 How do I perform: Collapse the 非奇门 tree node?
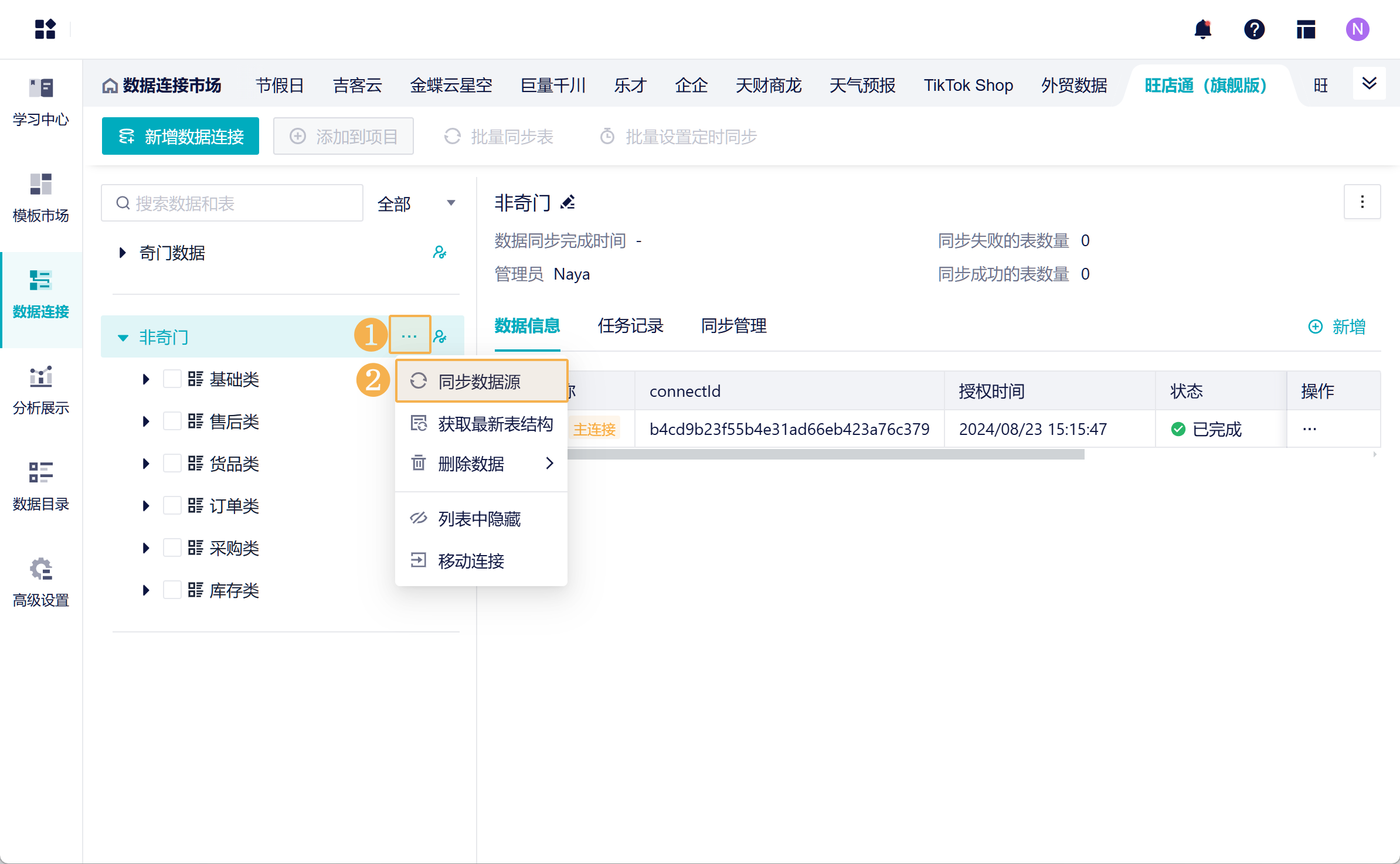point(123,338)
